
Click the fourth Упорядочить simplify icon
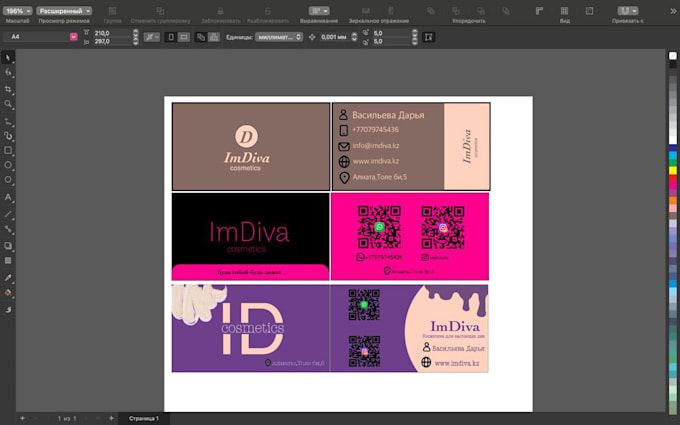[506, 11]
